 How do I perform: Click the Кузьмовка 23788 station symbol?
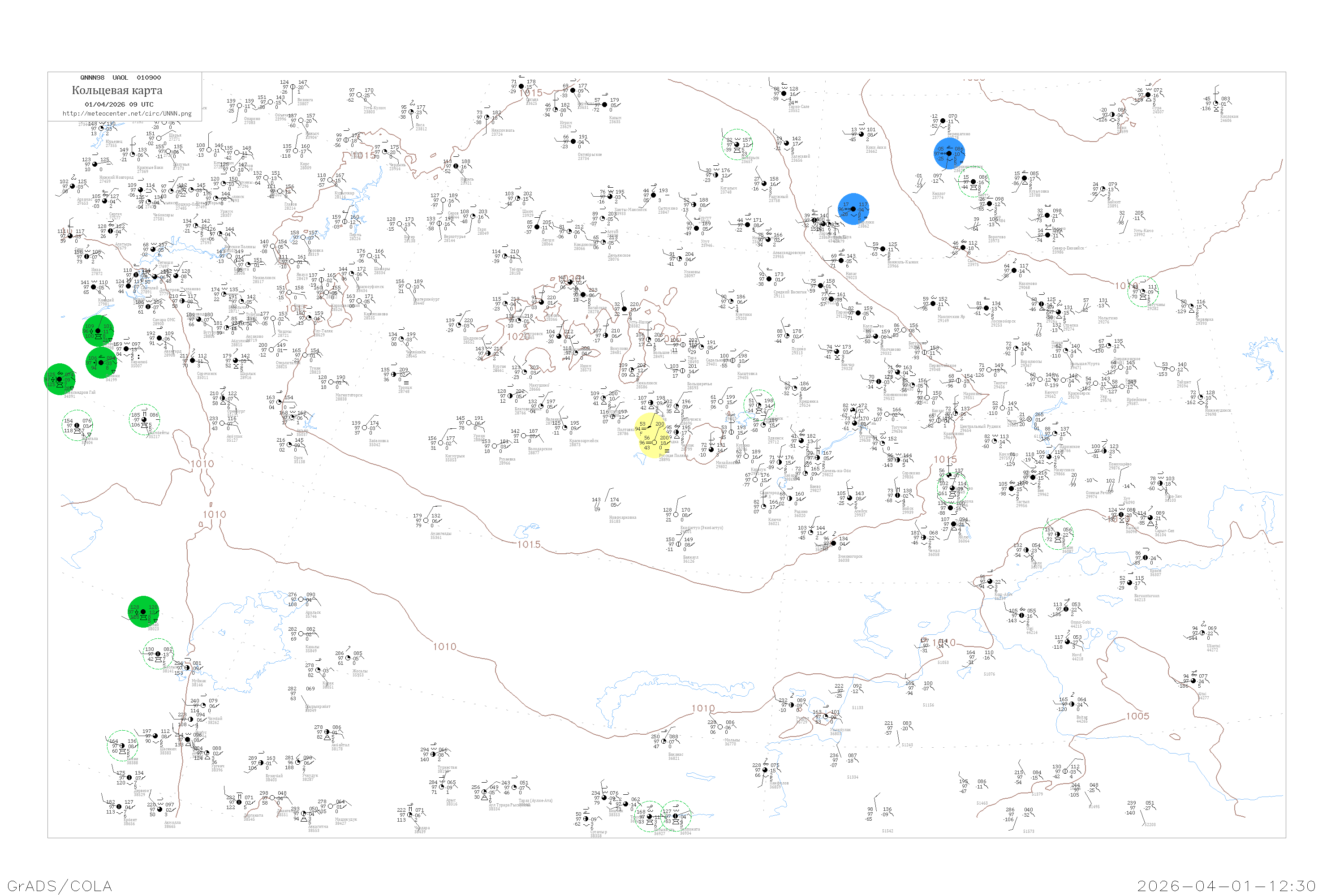pos(1024,178)
